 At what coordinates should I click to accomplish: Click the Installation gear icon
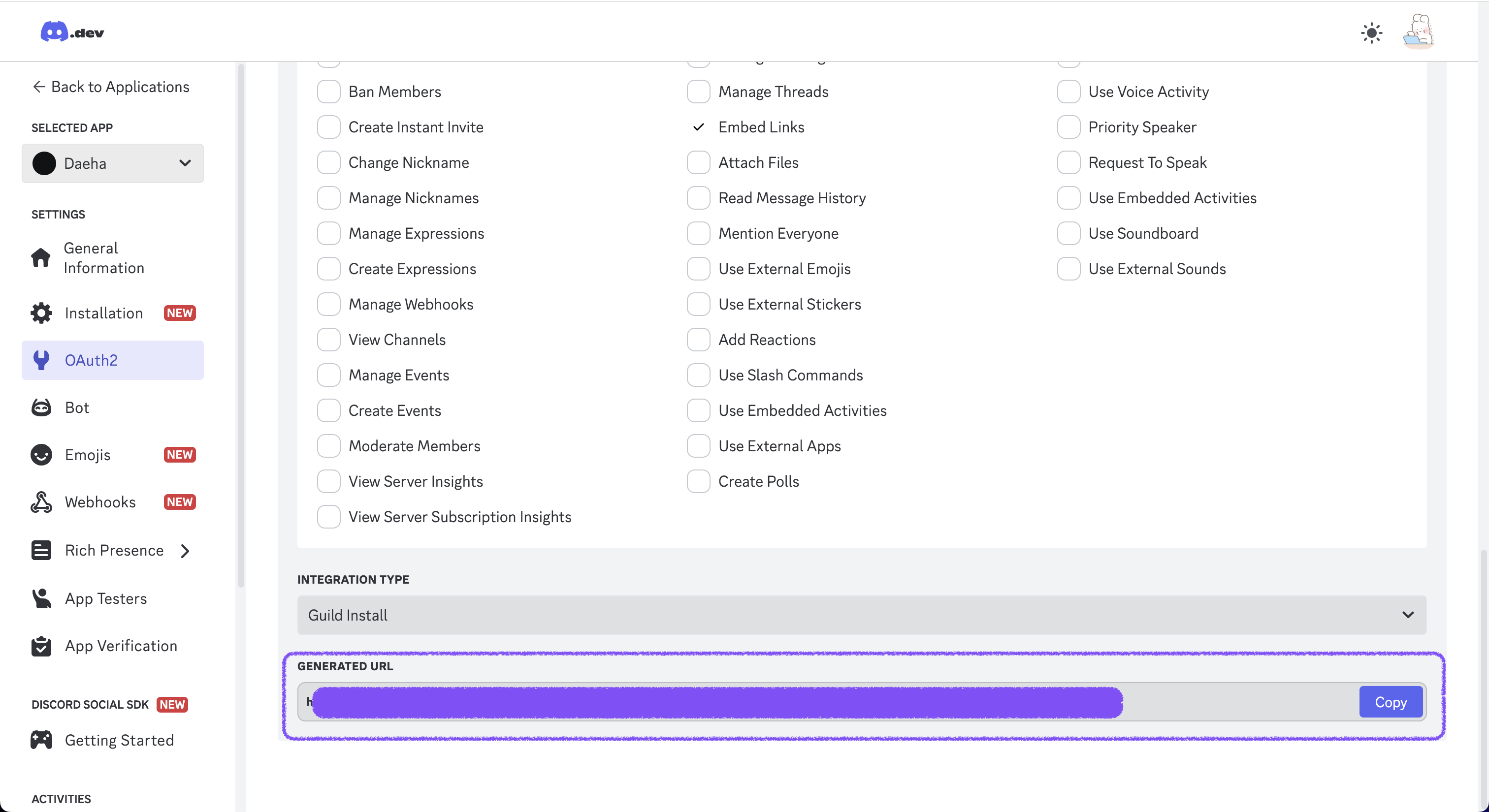pos(41,313)
